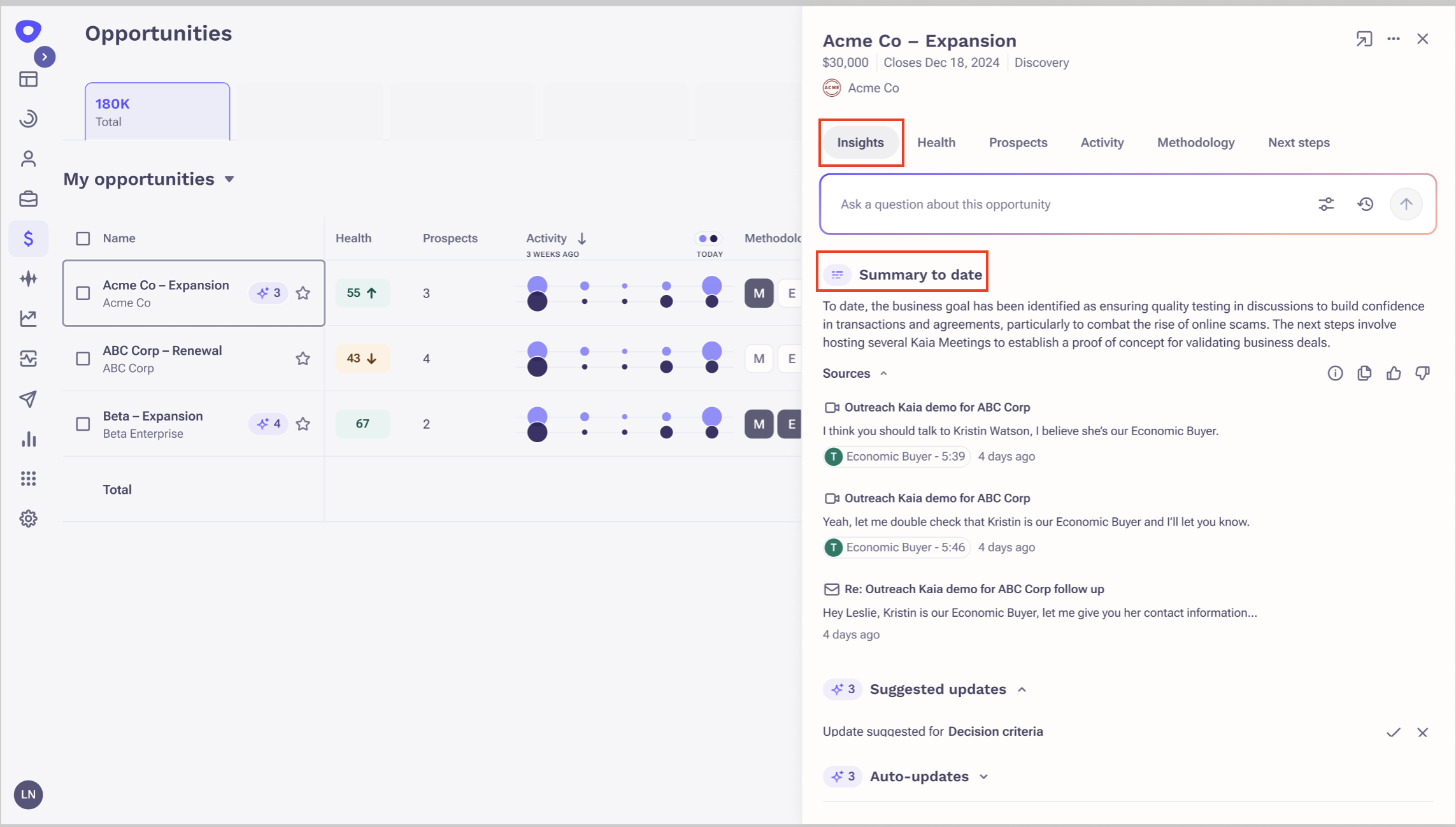Open the Acme Co account link
This screenshot has height=827, width=1456.
pos(873,88)
